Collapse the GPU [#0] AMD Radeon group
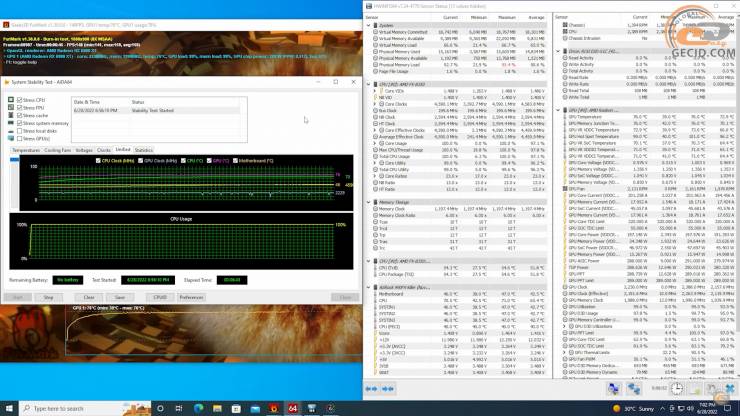 point(558,110)
